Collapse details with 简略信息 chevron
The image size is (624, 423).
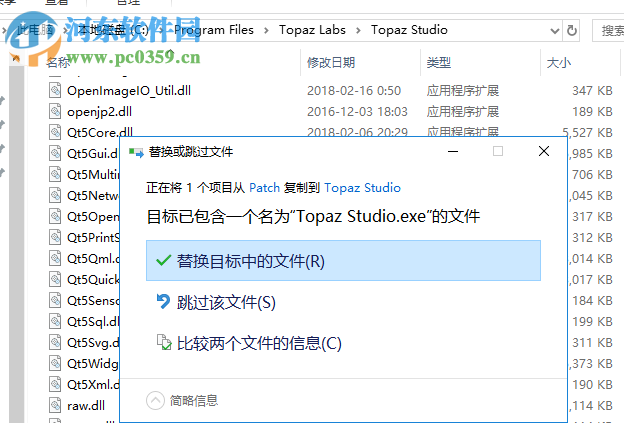155,400
